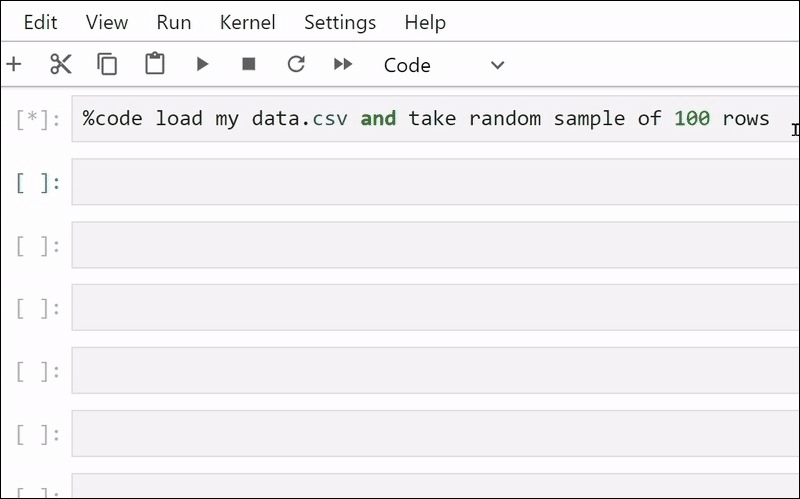The height and width of the screenshot is (499, 800).
Task: Copy the selected cell
Action: pyautogui.click(x=107, y=65)
